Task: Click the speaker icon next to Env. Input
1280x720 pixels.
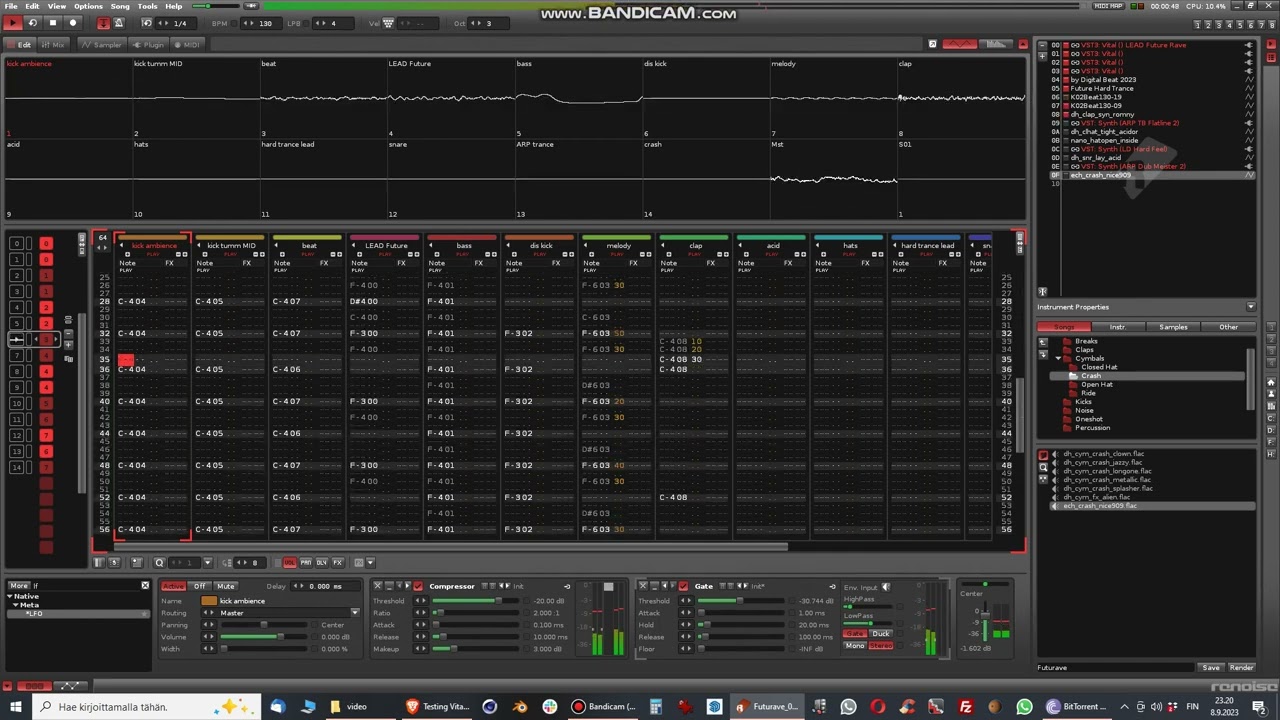Action: (886, 587)
